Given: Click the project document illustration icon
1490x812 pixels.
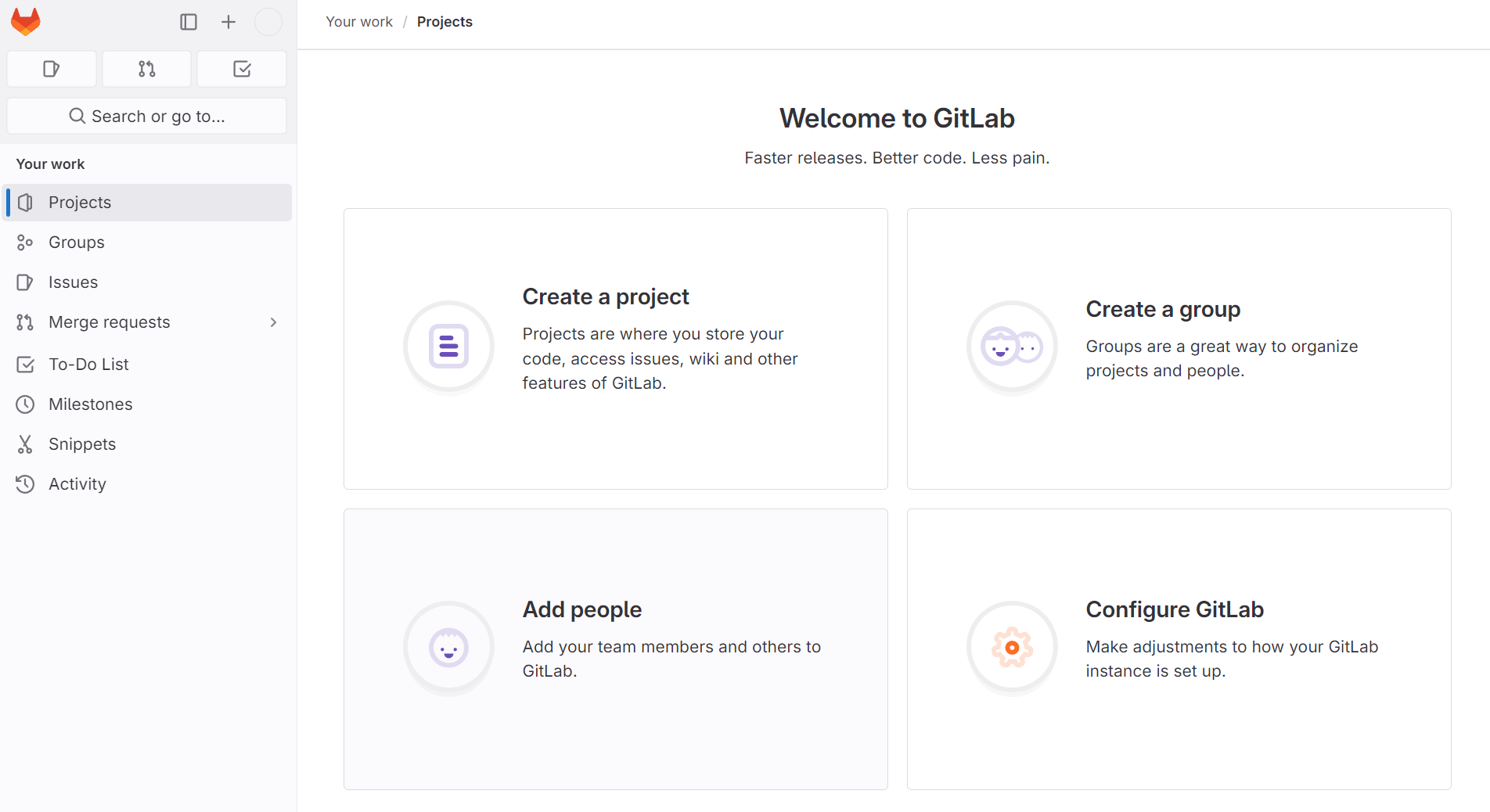Looking at the screenshot, I should 448,347.
